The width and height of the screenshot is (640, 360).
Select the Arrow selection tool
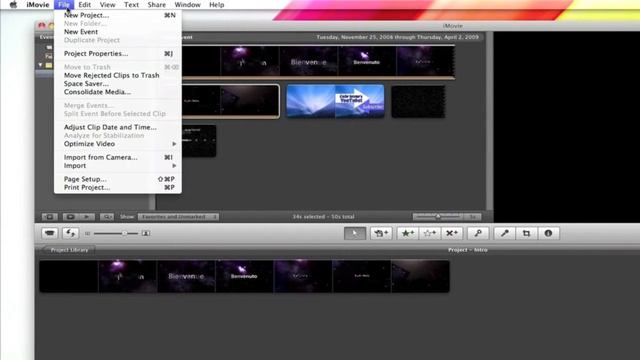tap(355, 233)
